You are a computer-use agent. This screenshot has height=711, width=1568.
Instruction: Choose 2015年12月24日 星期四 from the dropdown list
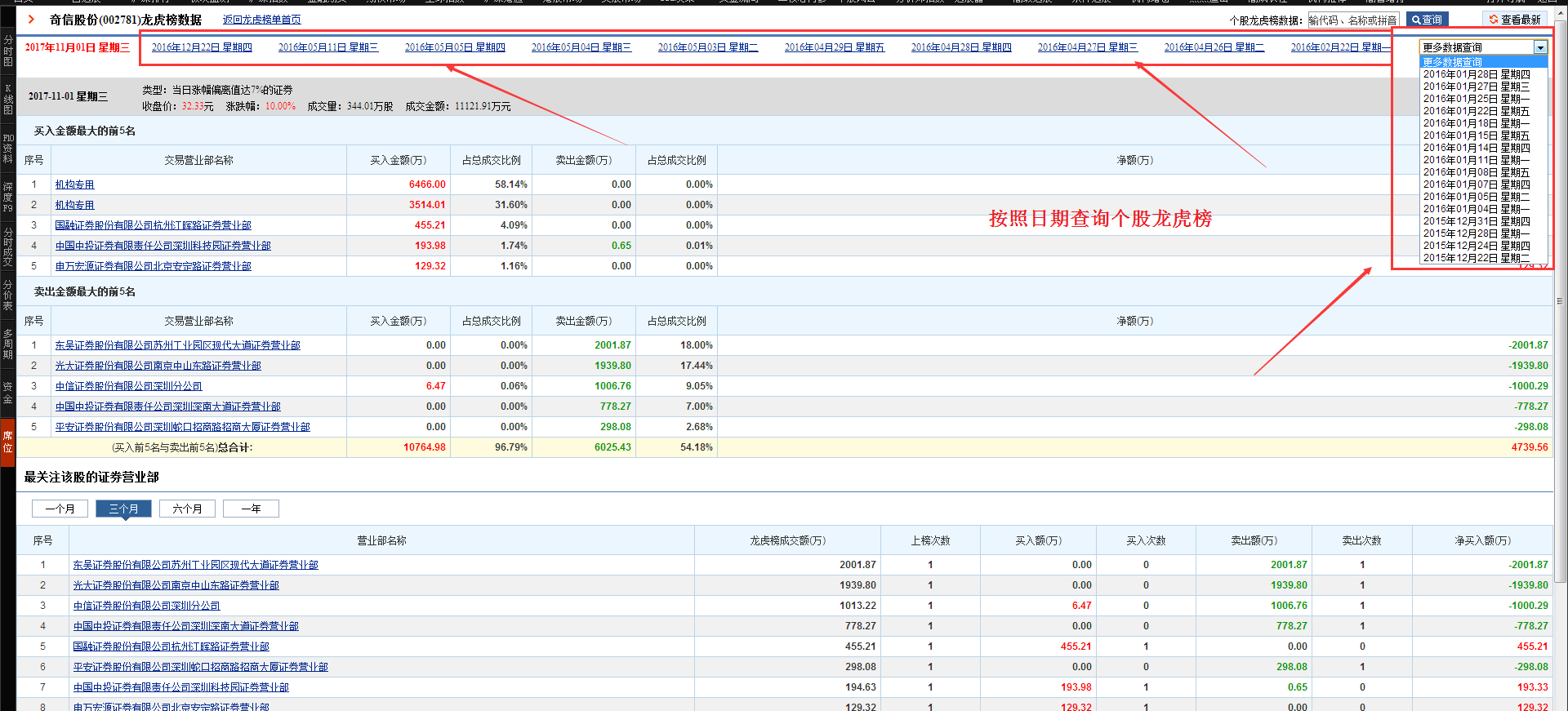coord(1483,246)
